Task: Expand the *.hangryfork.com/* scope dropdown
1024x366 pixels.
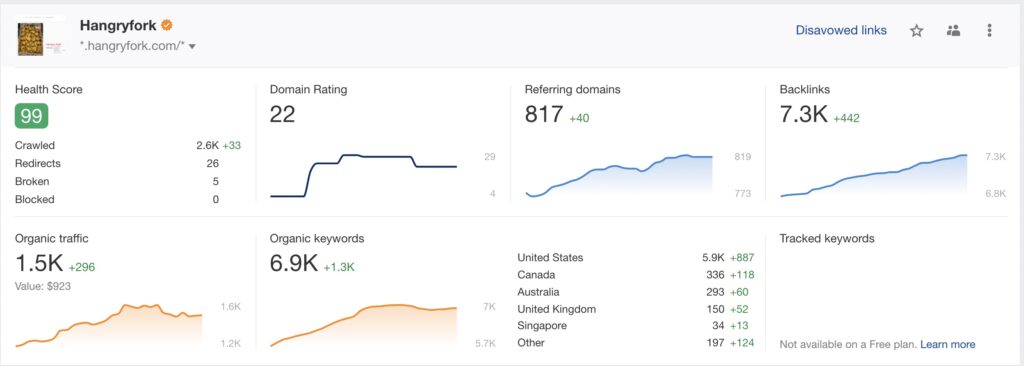Action: (192, 46)
